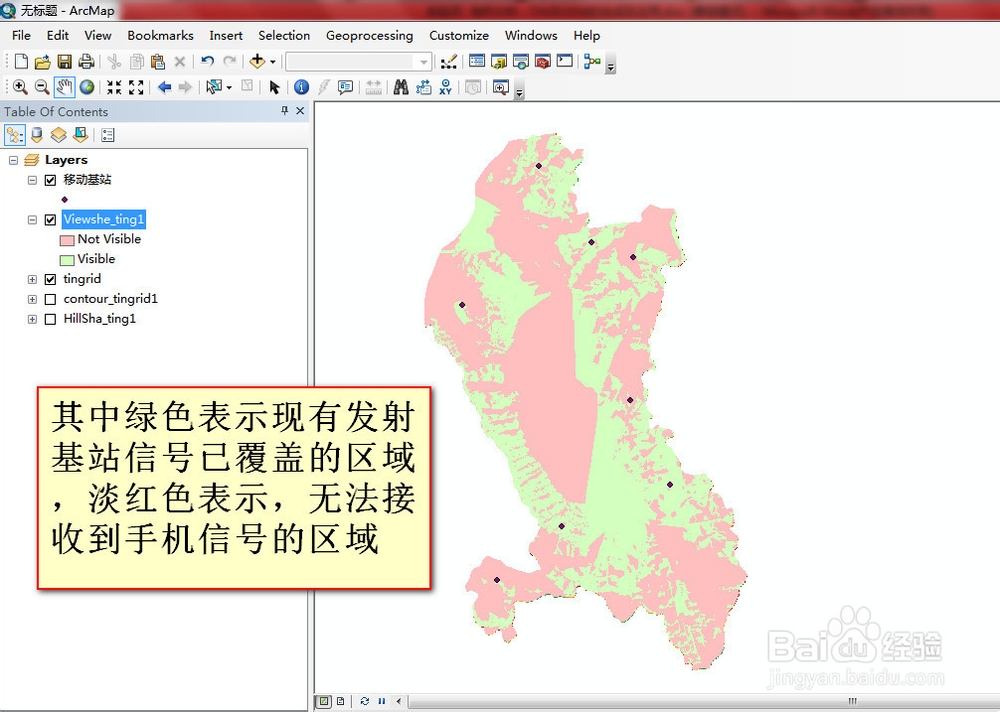Collapse the 移动基站 layer
This screenshot has height=712, width=1000.
pyautogui.click(x=32, y=181)
